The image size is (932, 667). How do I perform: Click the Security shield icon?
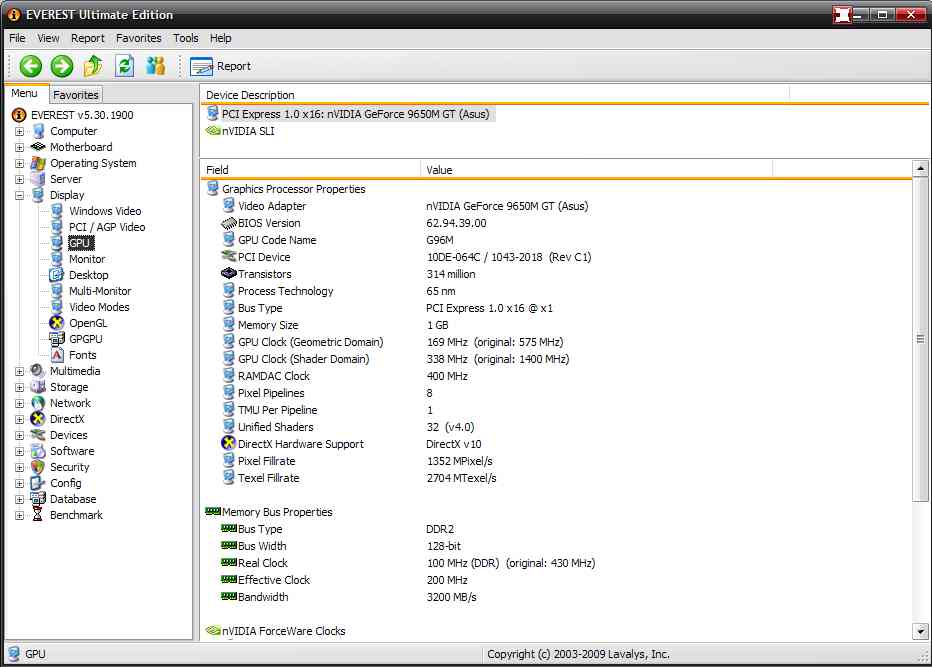[x=37, y=467]
